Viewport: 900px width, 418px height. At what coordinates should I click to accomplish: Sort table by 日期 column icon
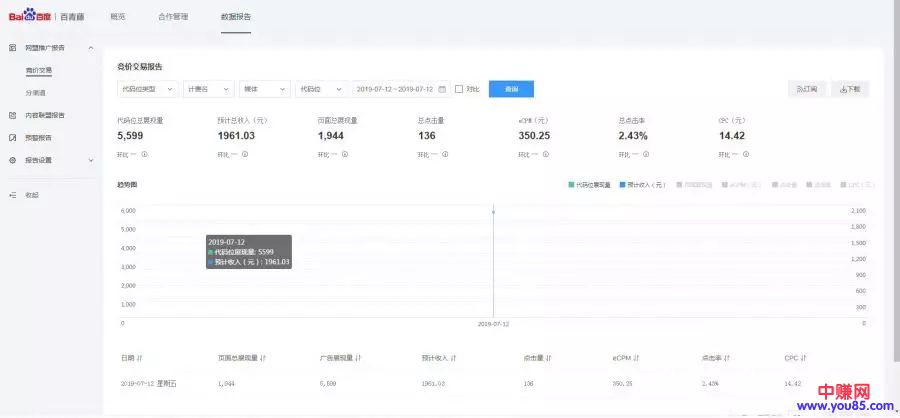pos(139,357)
